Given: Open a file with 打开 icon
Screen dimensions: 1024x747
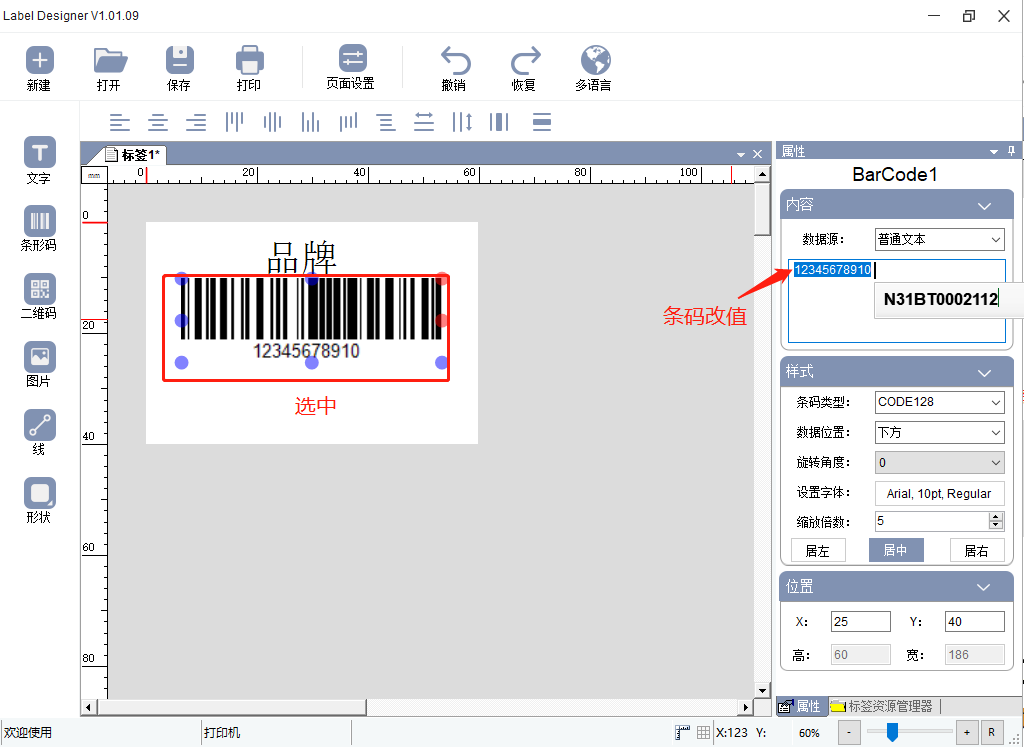Looking at the screenshot, I should point(110,61).
